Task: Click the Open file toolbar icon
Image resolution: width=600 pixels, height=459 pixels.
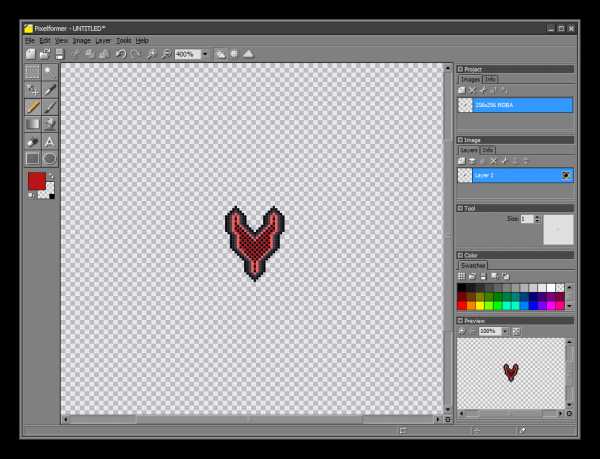Action: tap(45, 54)
